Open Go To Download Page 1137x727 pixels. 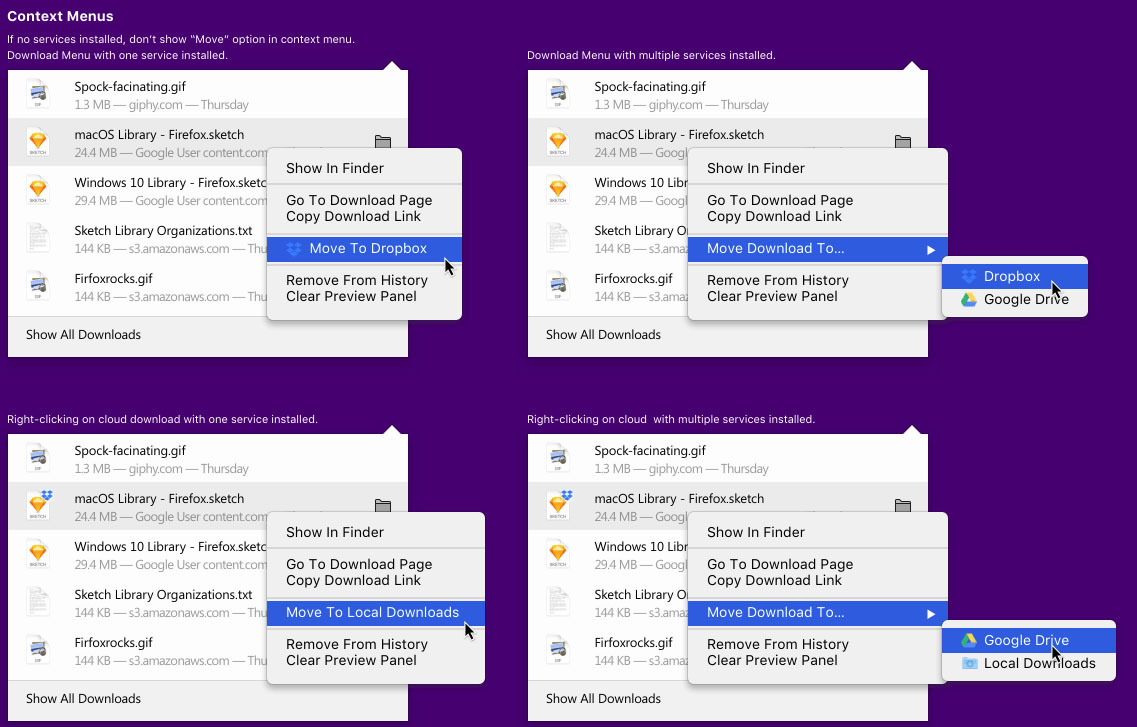point(359,200)
